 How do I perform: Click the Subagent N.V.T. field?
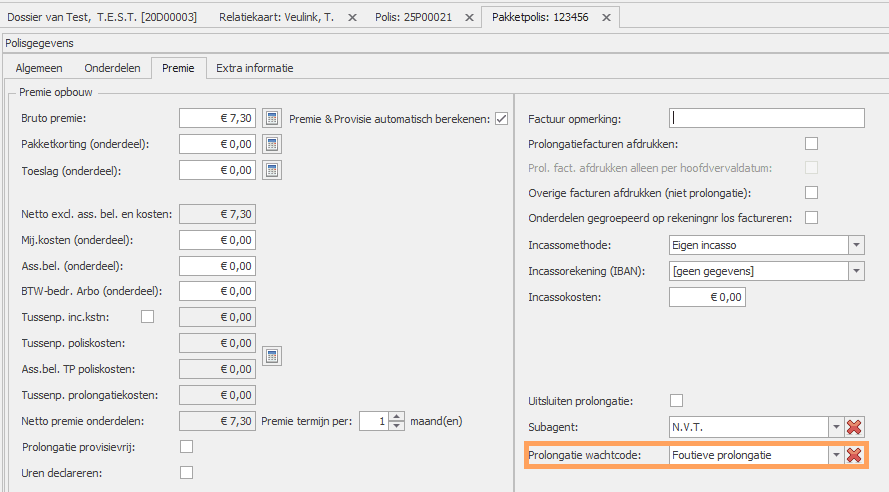click(x=748, y=427)
